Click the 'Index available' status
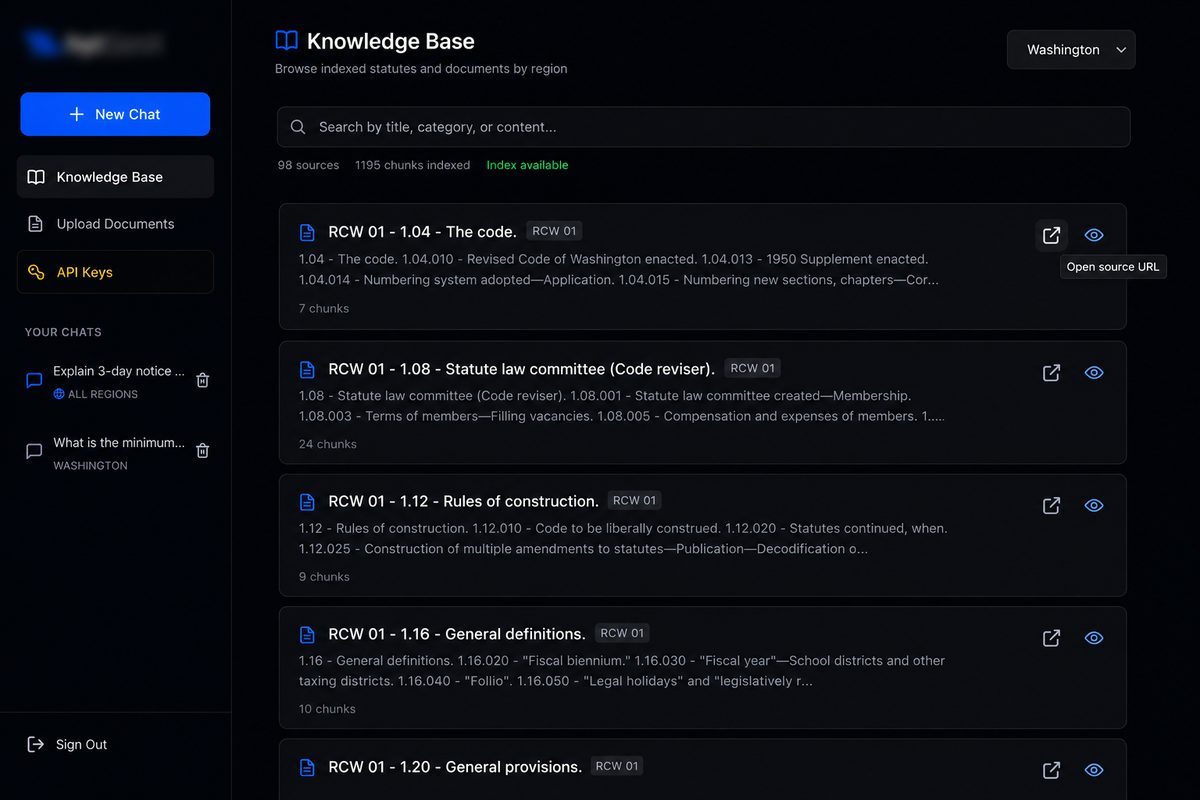 click(x=527, y=165)
